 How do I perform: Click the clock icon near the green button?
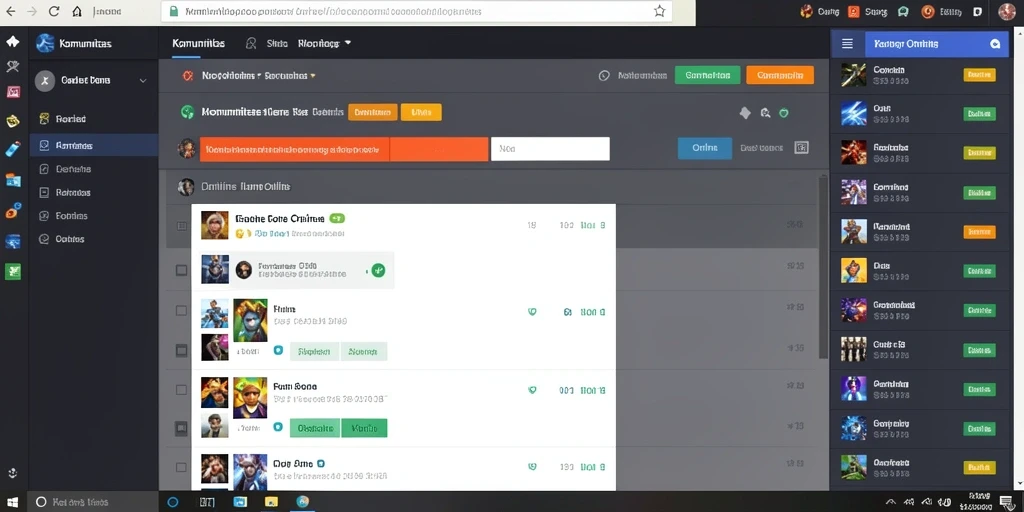pos(604,76)
